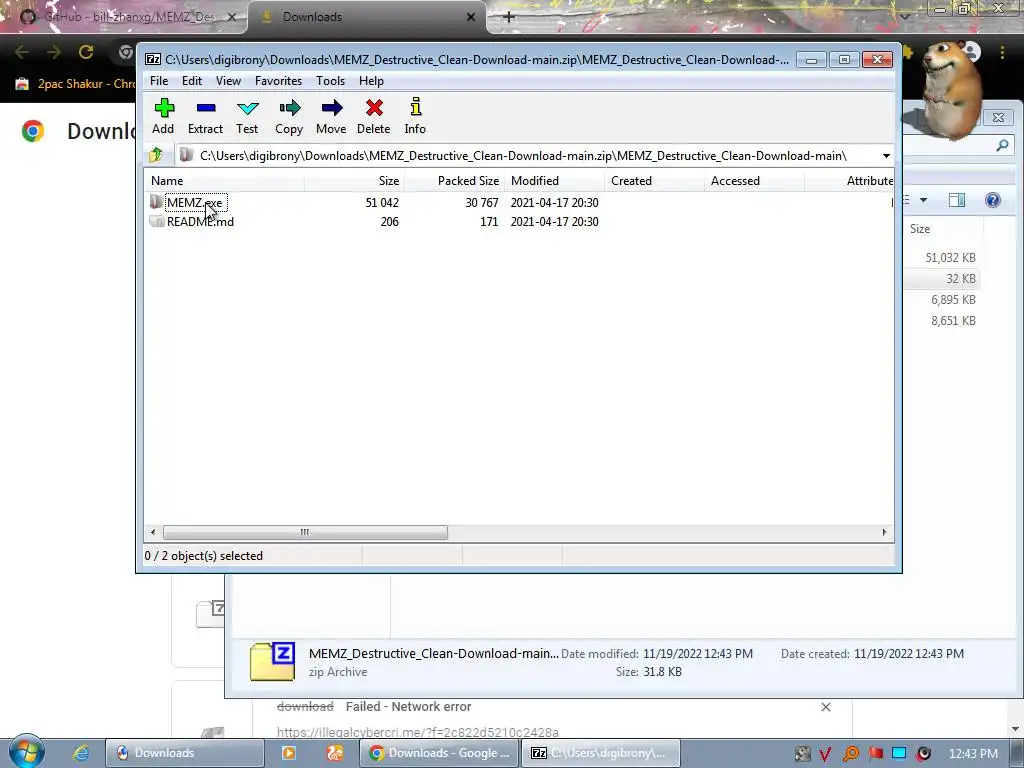Dismiss the failed download entry

[825, 707]
